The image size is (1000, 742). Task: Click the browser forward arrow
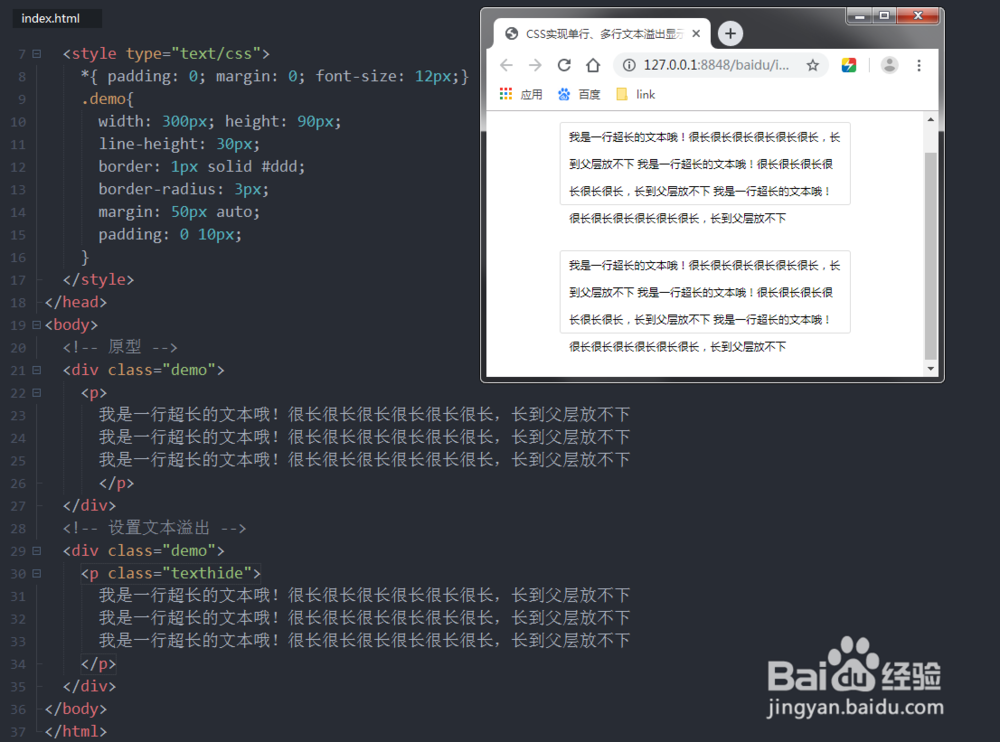[x=535, y=65]
